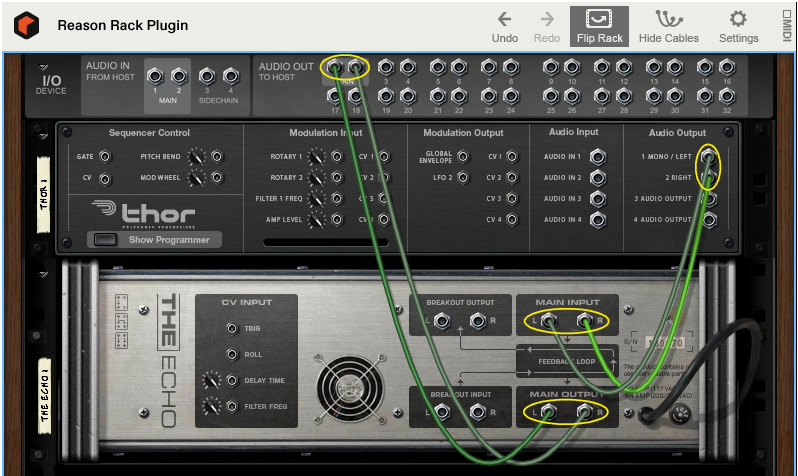Click Thor Audio In 3 jack
The width and height of the screenshot is (798, 476).
598,199
